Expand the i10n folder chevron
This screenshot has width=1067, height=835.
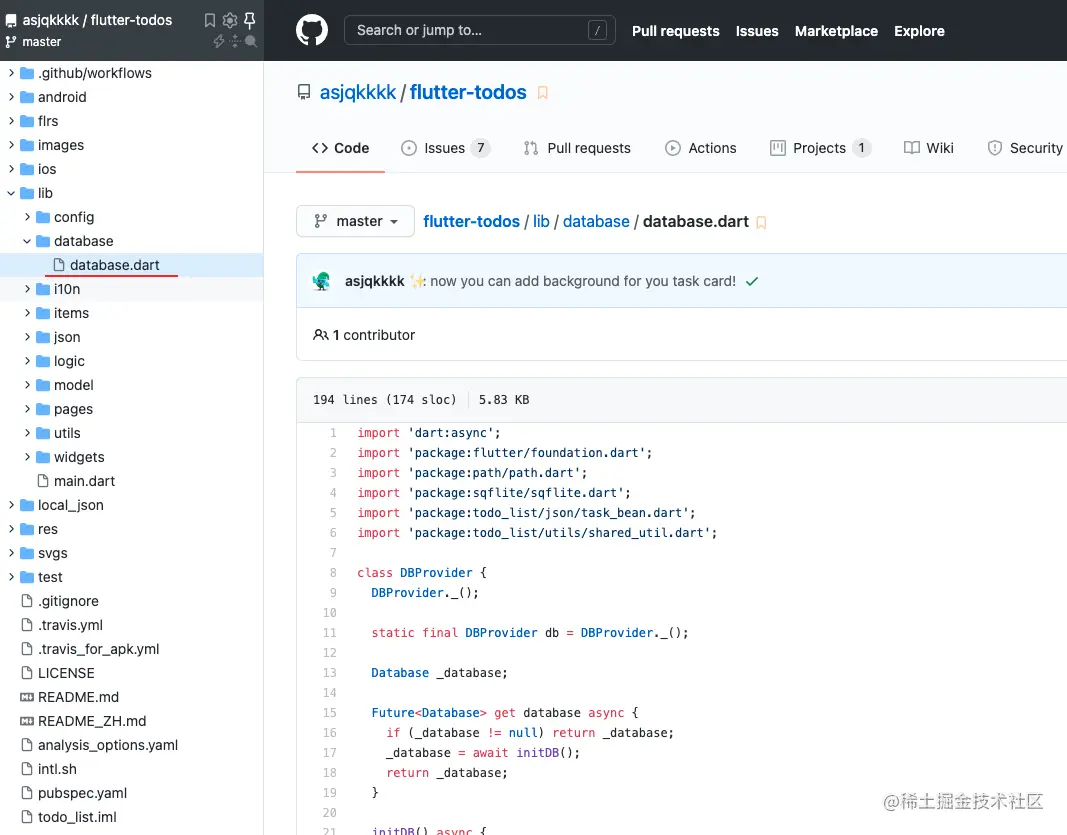click(x=27, y=289)
